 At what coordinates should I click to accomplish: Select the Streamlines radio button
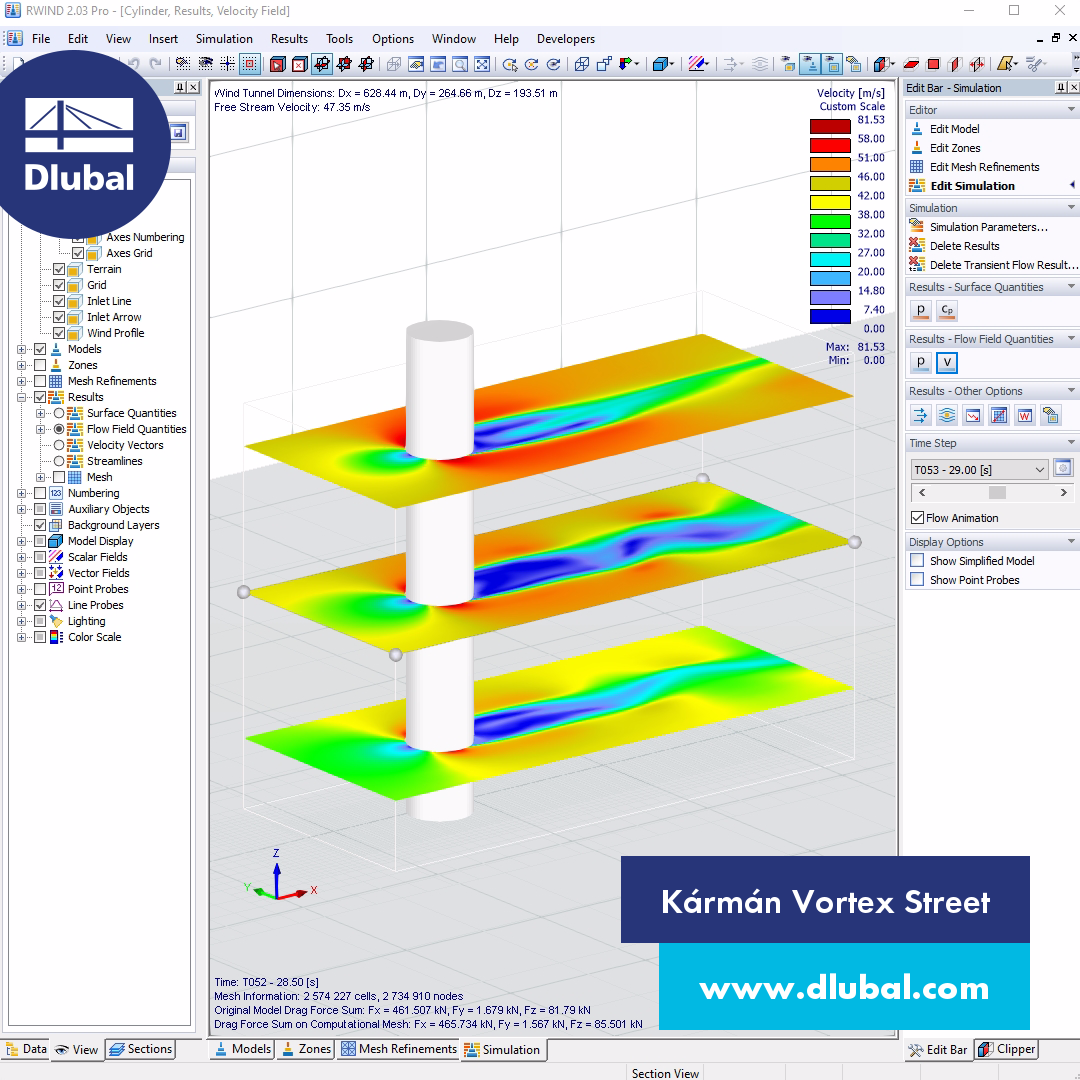58,461
